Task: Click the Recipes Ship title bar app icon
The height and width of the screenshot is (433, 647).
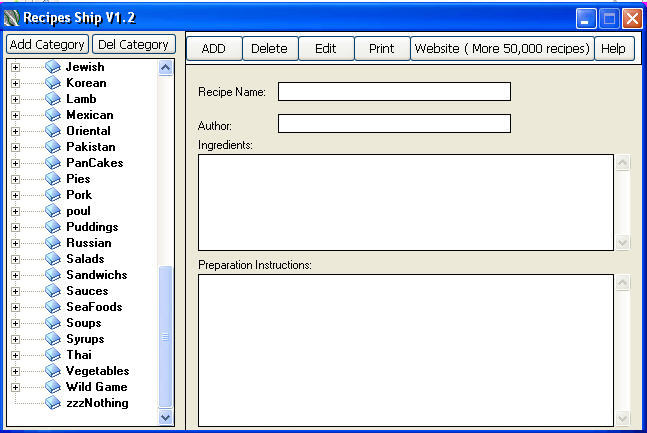Action: tap(11, 18)
